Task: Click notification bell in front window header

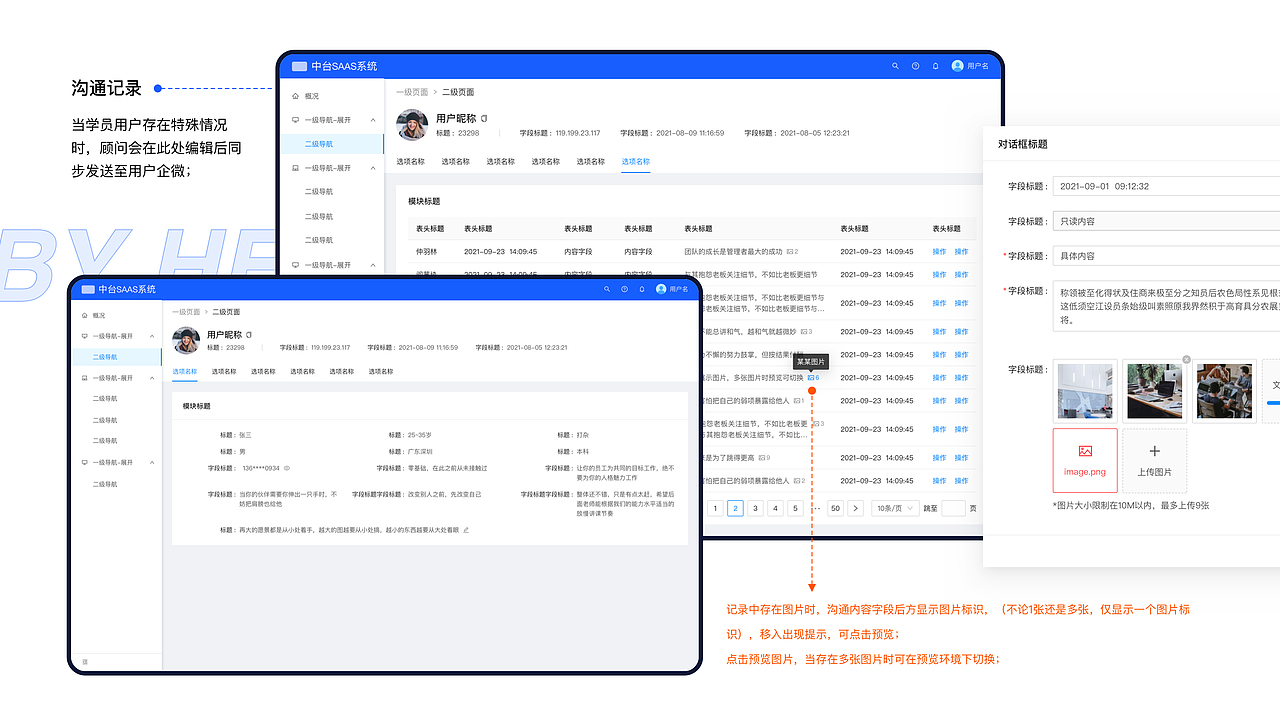Action: pos(641,289)
